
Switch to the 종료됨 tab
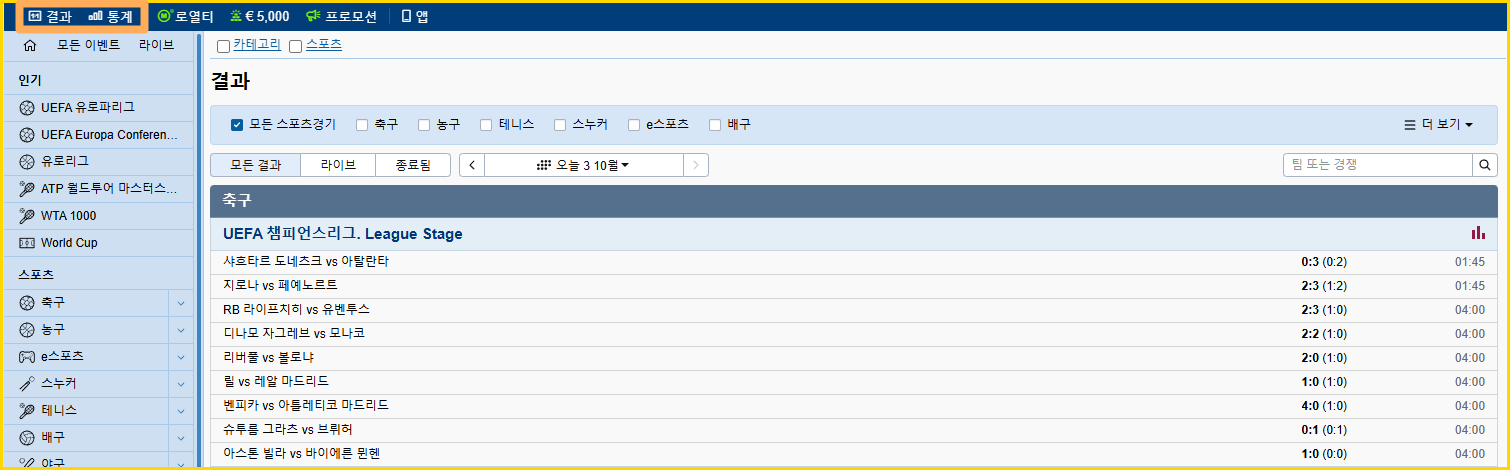pos(413,165)
